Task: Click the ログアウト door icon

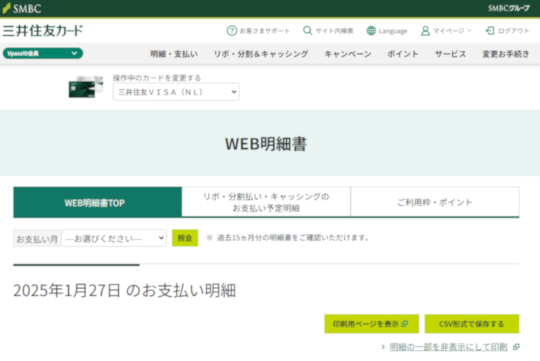Action: pos(490,31)
